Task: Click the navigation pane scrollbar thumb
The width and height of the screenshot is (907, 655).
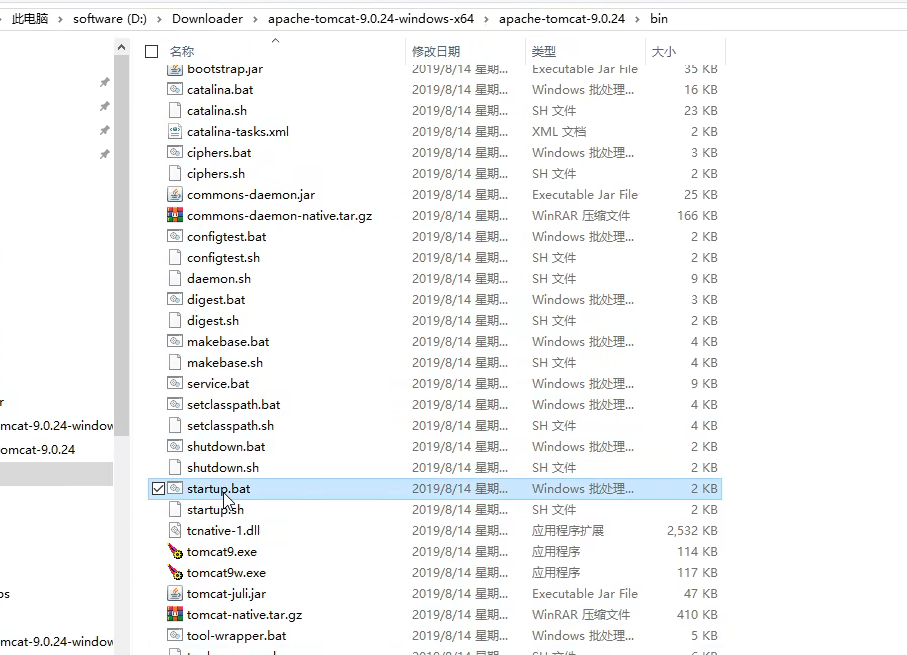Action: pos(121,245)
